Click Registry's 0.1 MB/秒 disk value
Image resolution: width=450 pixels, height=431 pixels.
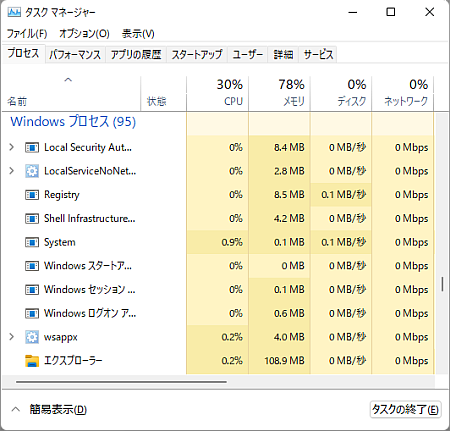point(344,195)
